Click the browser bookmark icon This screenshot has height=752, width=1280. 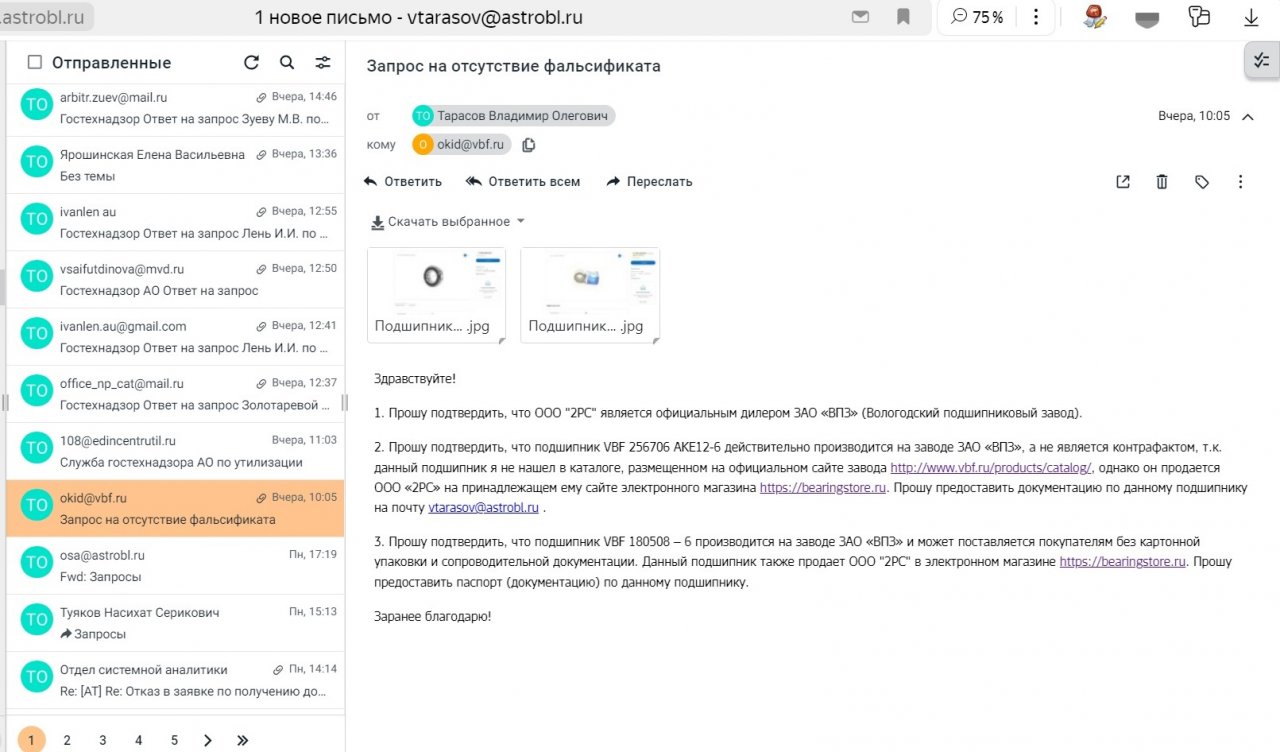pyautogui.click(x=903, y=17)
